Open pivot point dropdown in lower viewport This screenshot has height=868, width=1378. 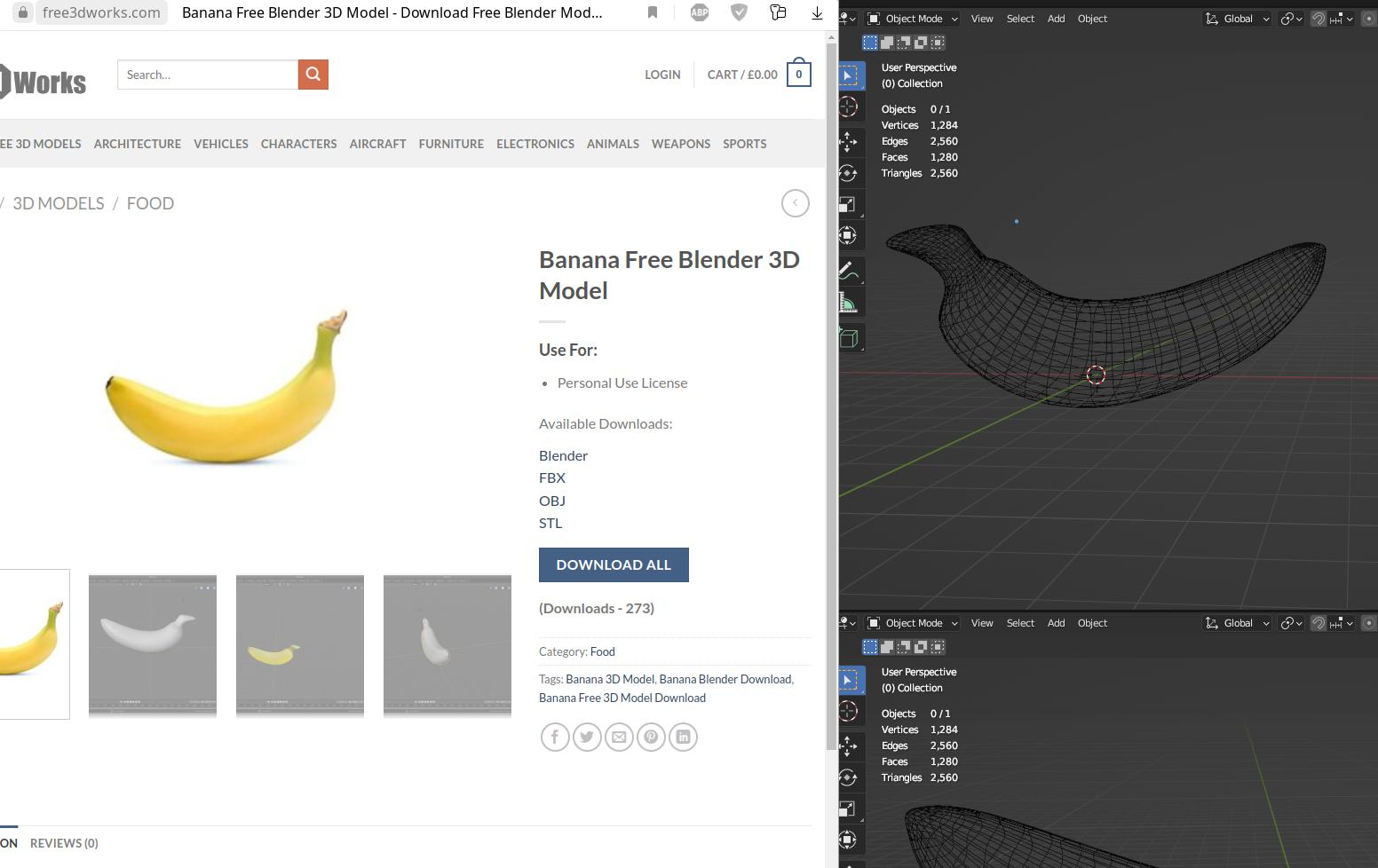click(1291, 623)
